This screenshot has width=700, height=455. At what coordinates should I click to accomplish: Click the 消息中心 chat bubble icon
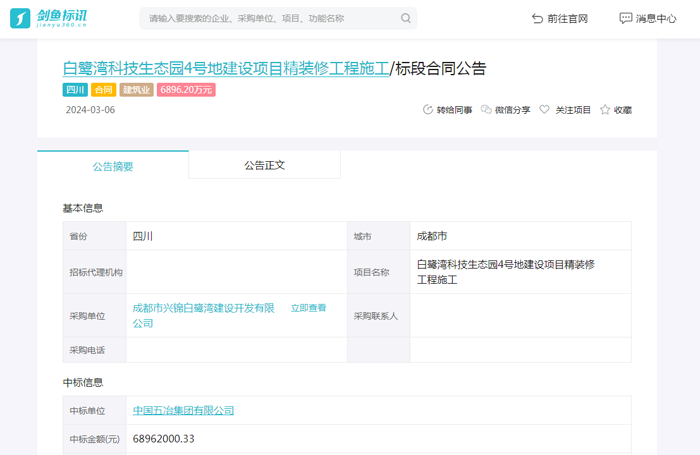tap(625, 18)
